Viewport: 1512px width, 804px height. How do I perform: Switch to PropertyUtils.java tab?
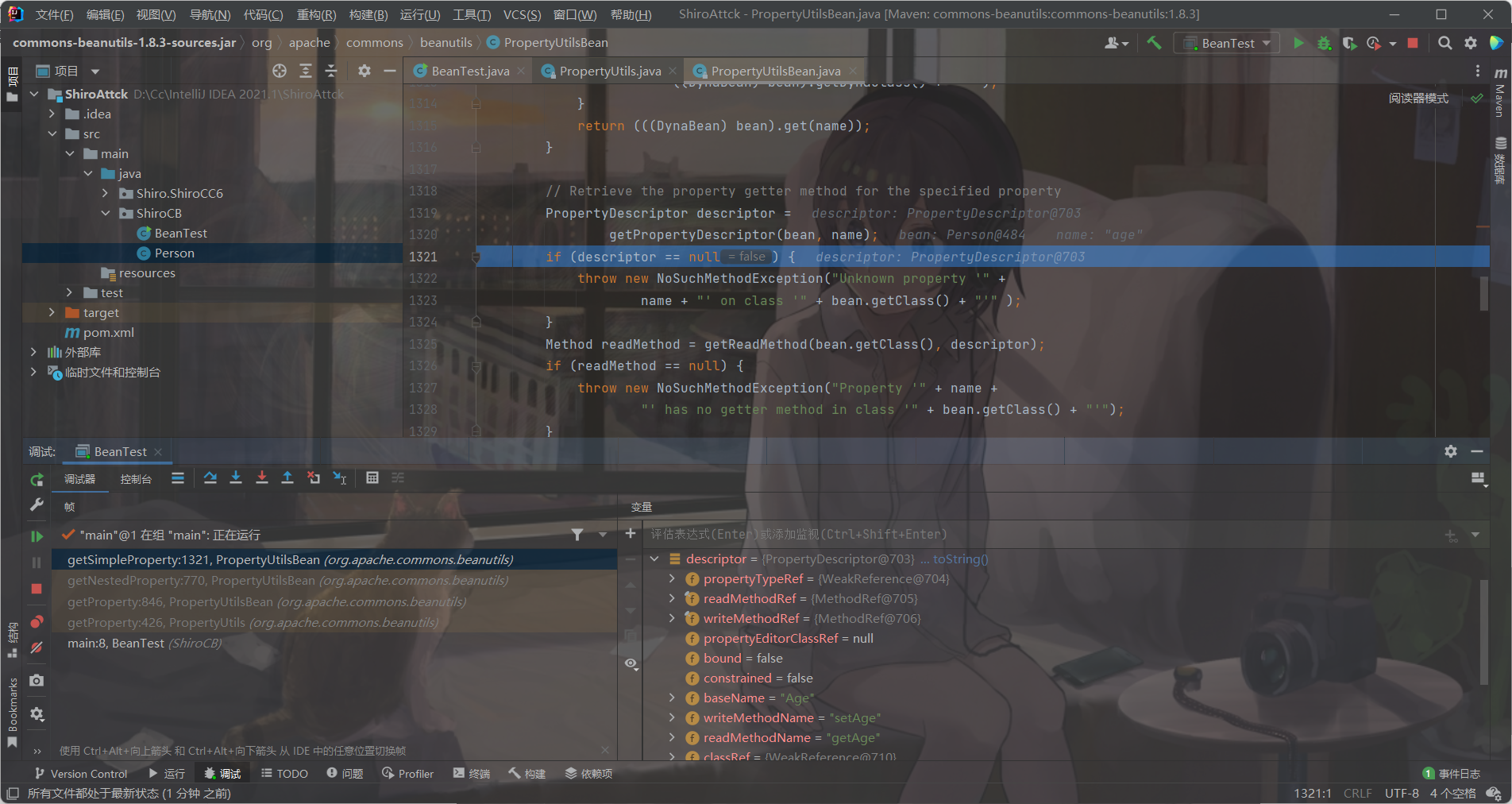pos(610,71)
